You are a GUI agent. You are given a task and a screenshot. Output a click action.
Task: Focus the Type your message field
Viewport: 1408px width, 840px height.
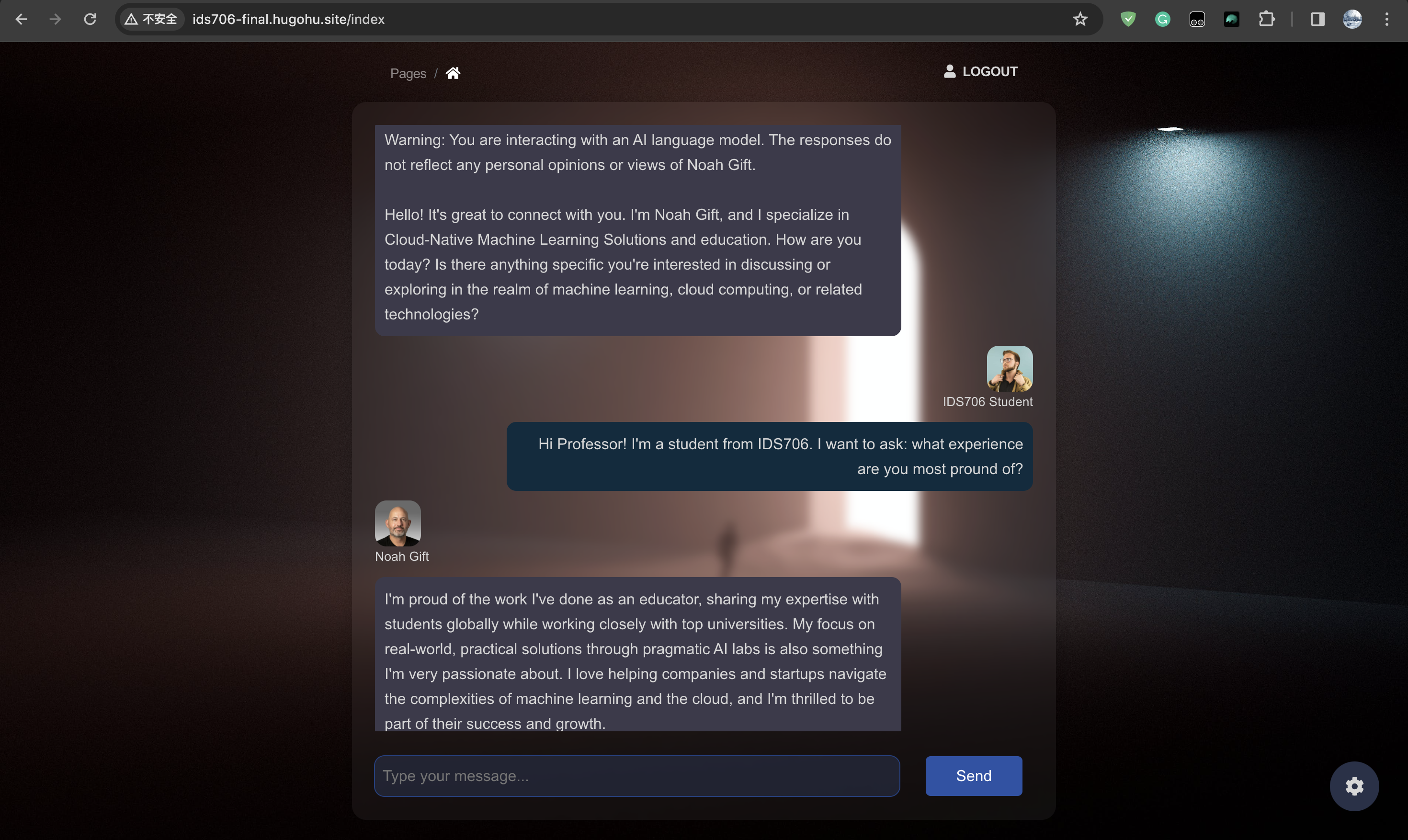(636, 775)
